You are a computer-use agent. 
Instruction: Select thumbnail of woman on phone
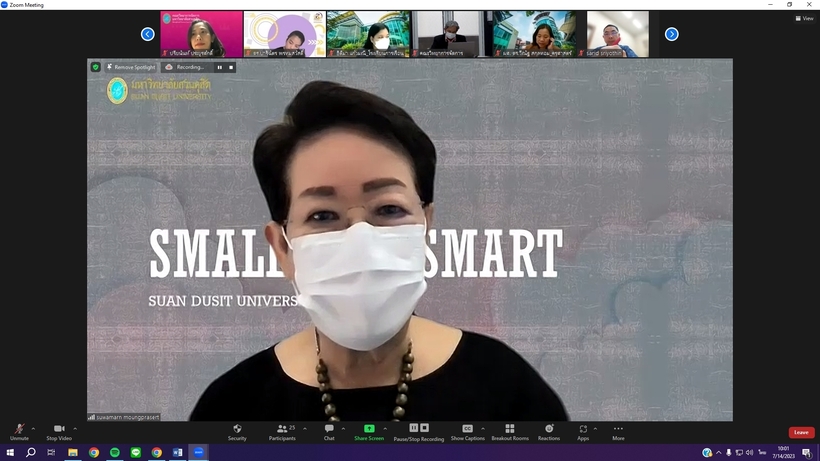[x=534, y=34]
